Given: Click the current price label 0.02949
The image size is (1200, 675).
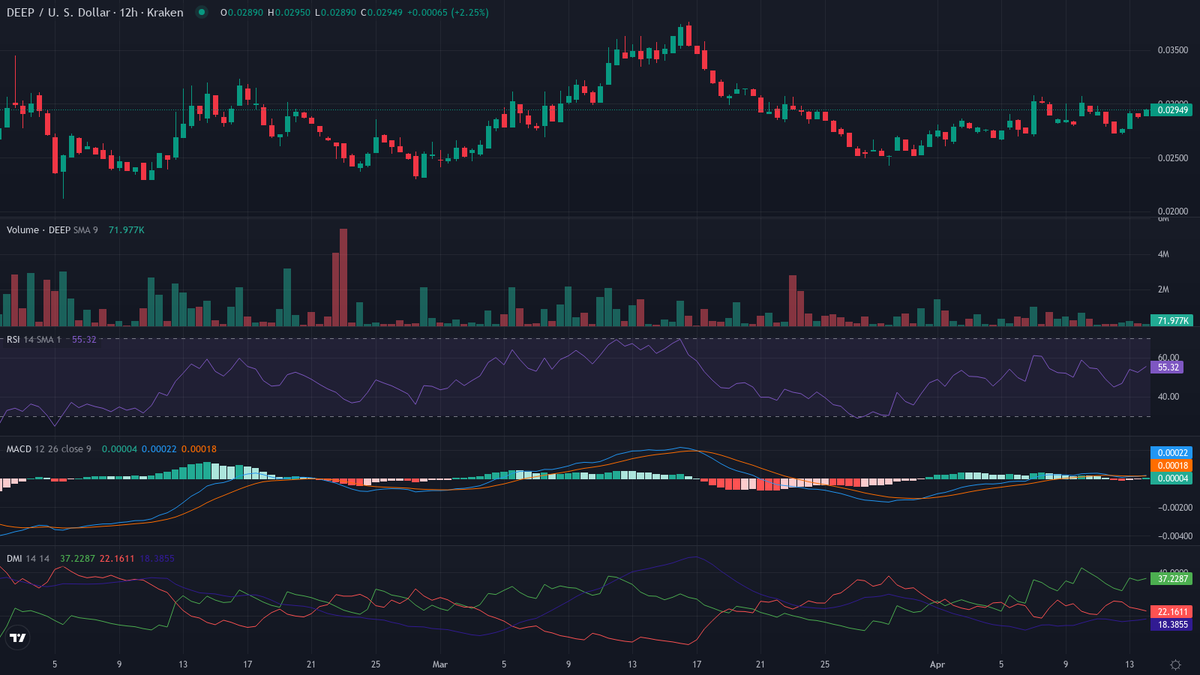Looking at the screenshot, I should click(x=1172, y=110).
